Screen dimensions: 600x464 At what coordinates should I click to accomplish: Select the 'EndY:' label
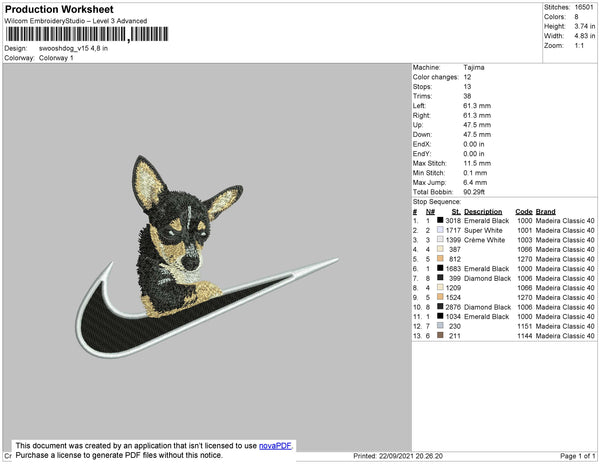click(x=422, y=154)
